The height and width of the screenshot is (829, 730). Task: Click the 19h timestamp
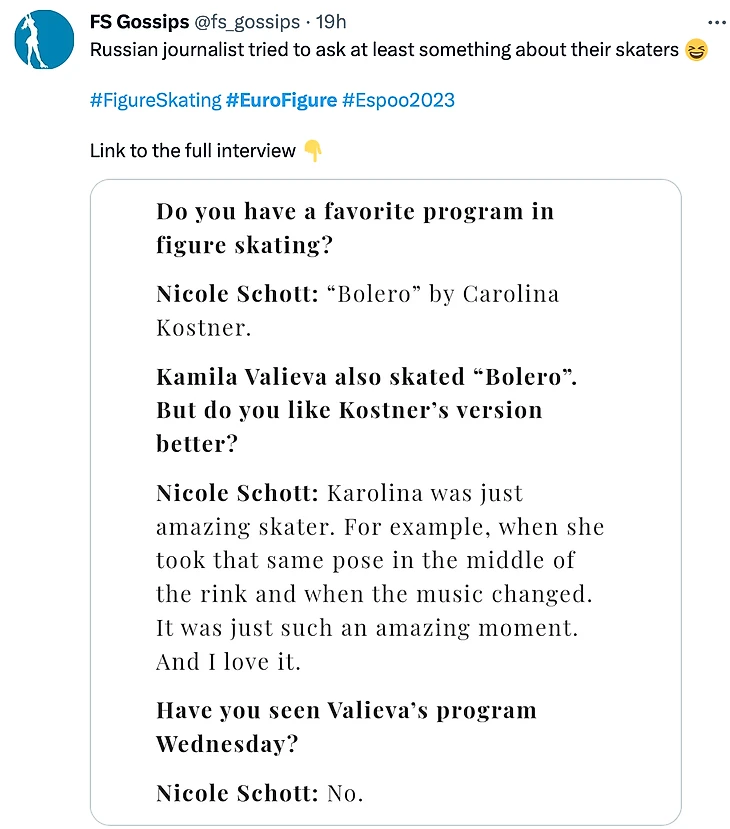(332, 21)
